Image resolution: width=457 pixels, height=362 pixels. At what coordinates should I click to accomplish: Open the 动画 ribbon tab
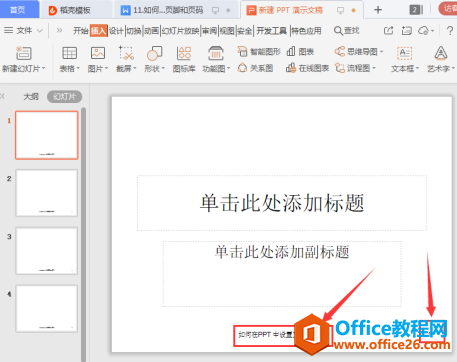click(152, 31)
